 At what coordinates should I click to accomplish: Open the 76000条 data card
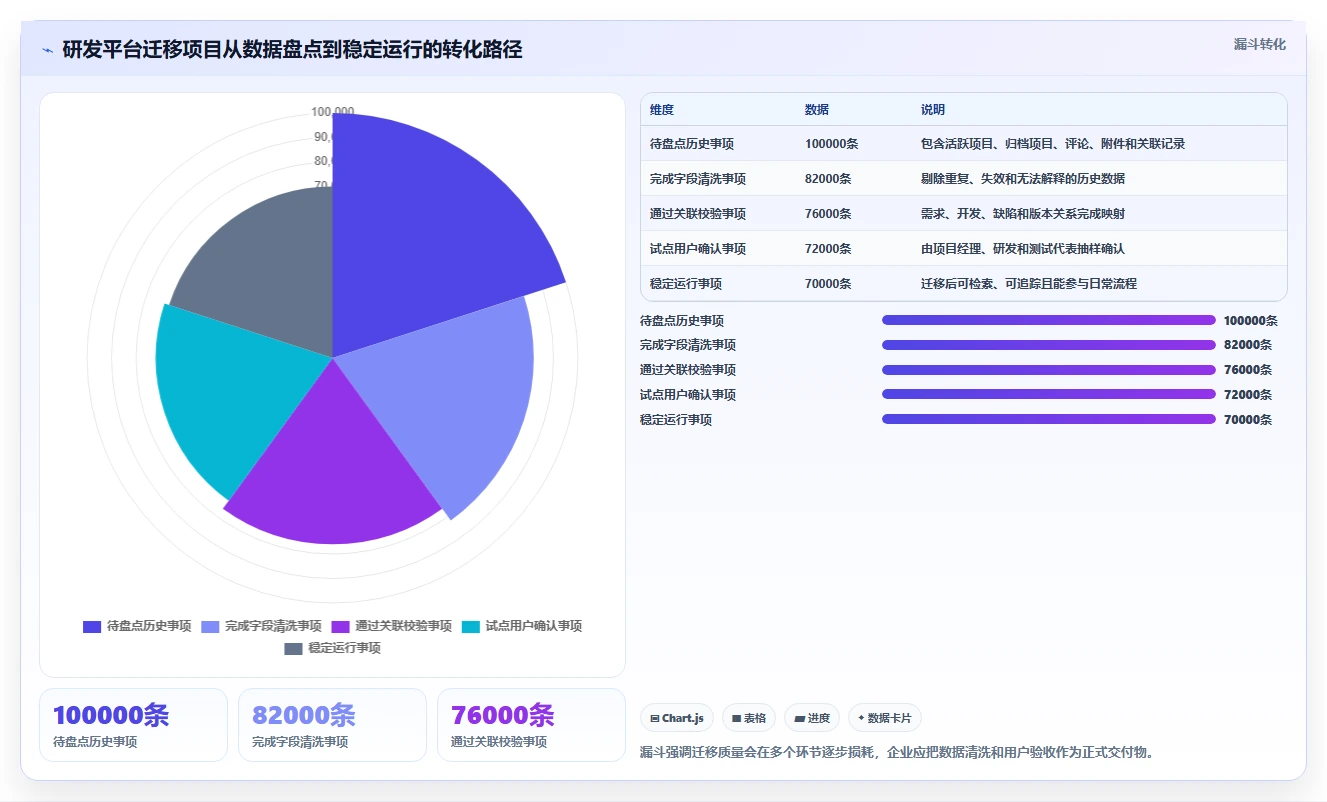(531, 725)
